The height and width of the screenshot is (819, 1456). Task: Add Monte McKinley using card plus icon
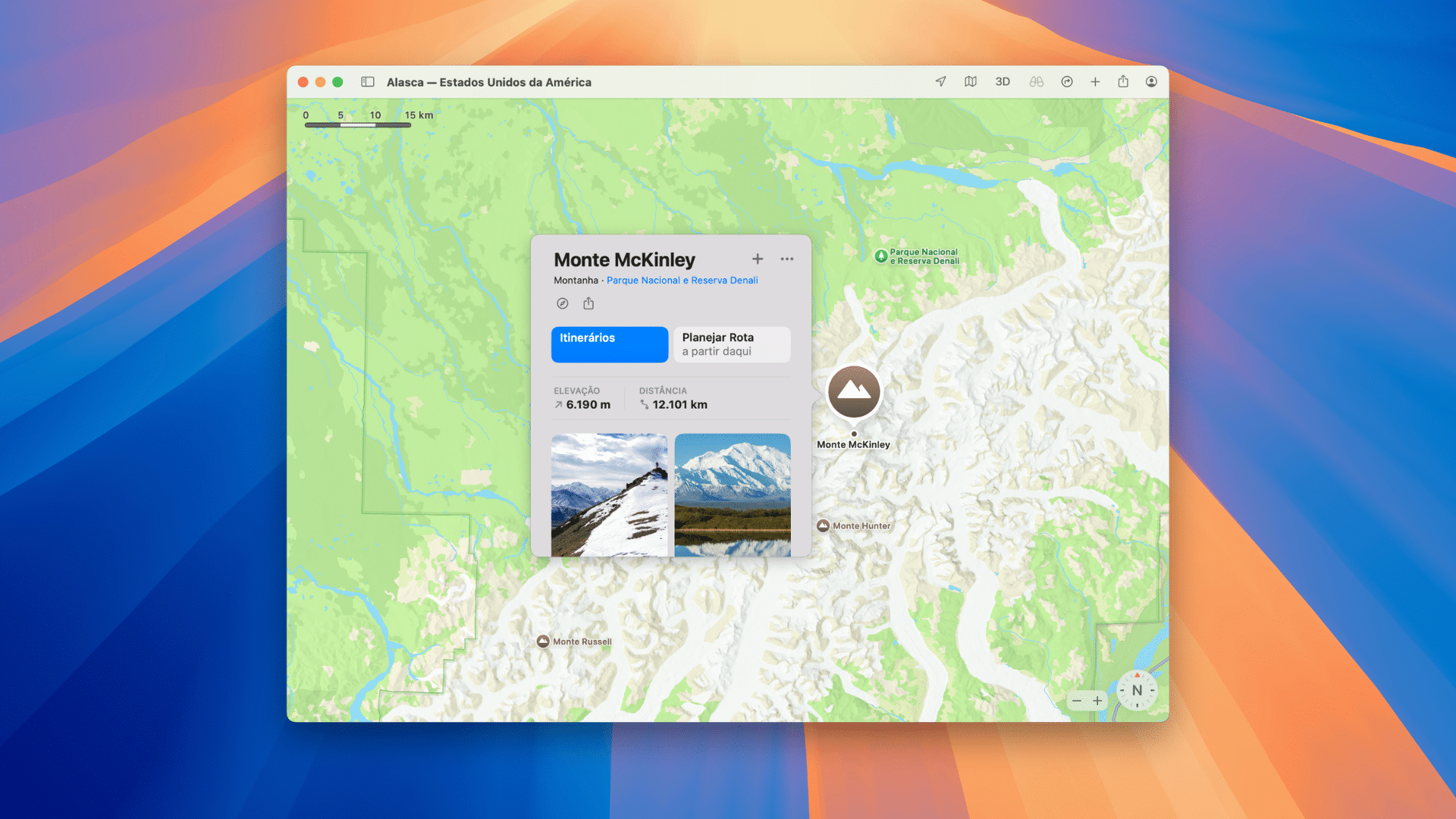pyautogui.click(x=758, y=259)
